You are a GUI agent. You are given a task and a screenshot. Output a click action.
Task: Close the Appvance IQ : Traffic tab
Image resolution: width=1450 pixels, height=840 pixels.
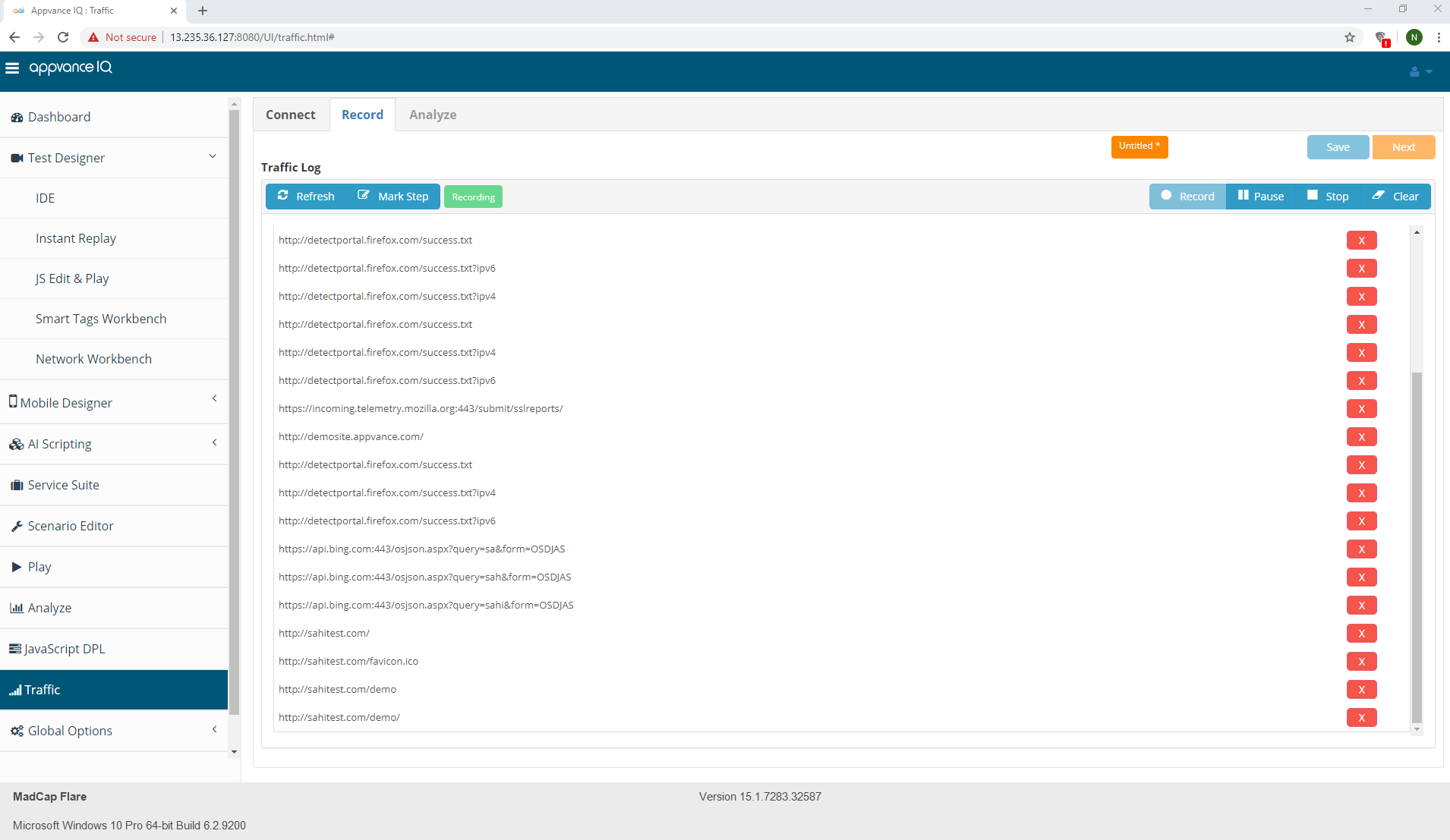pyautogui.click(x=174, y=11)
